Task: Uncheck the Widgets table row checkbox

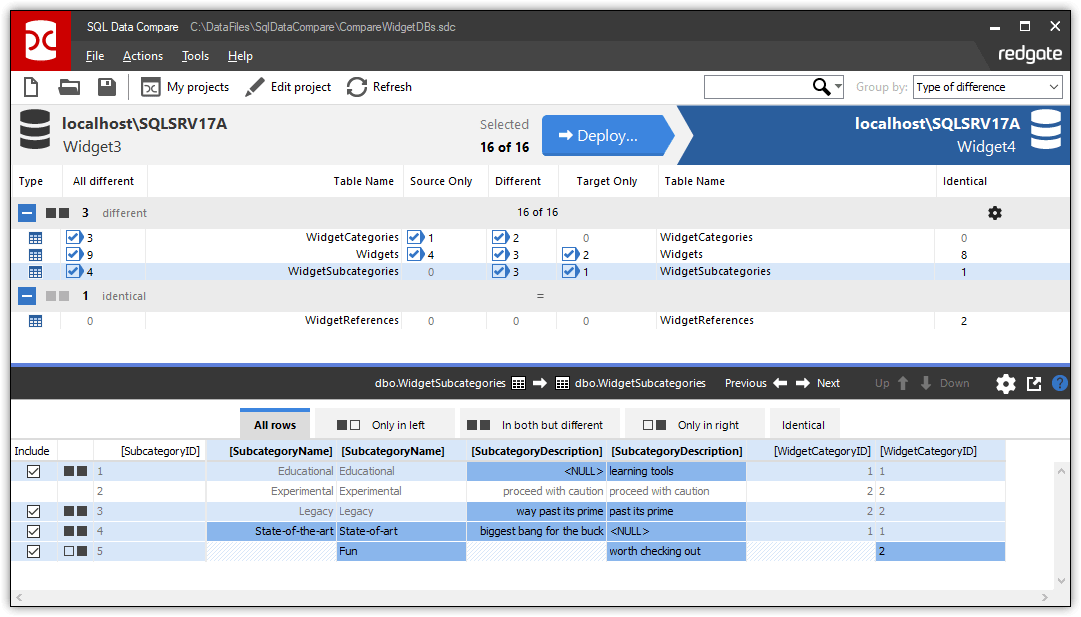Action: 73,254
